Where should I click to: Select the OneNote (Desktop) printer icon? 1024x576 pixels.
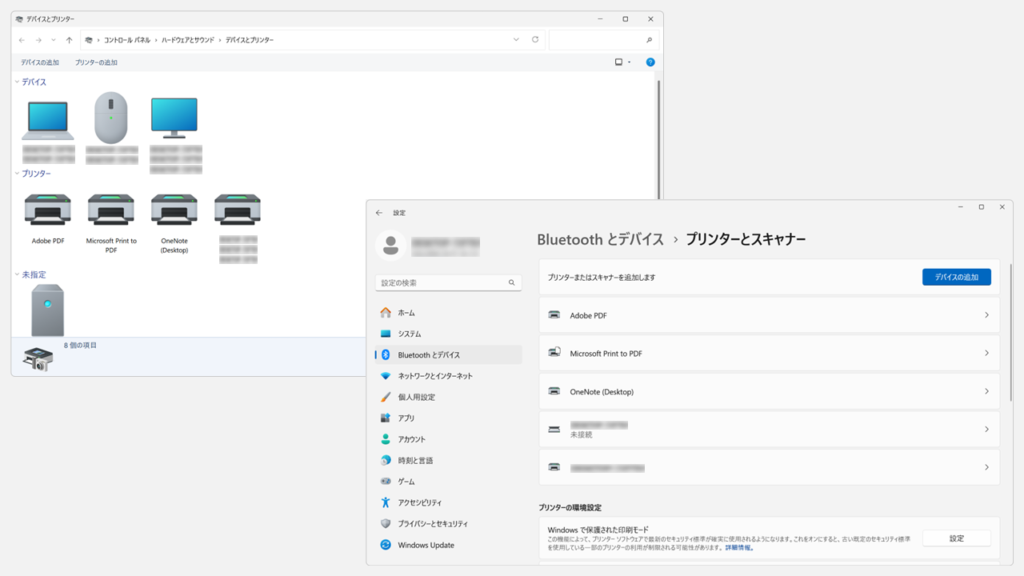click(174, 212)
